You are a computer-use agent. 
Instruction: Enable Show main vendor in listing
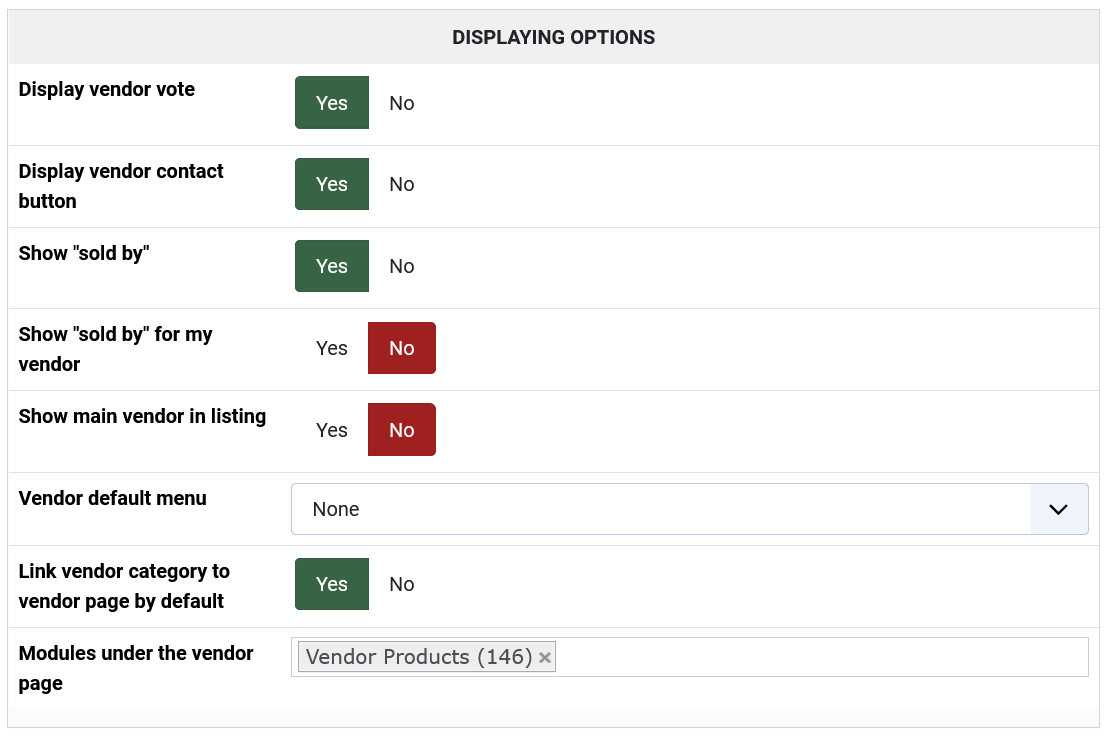[332, 430]
